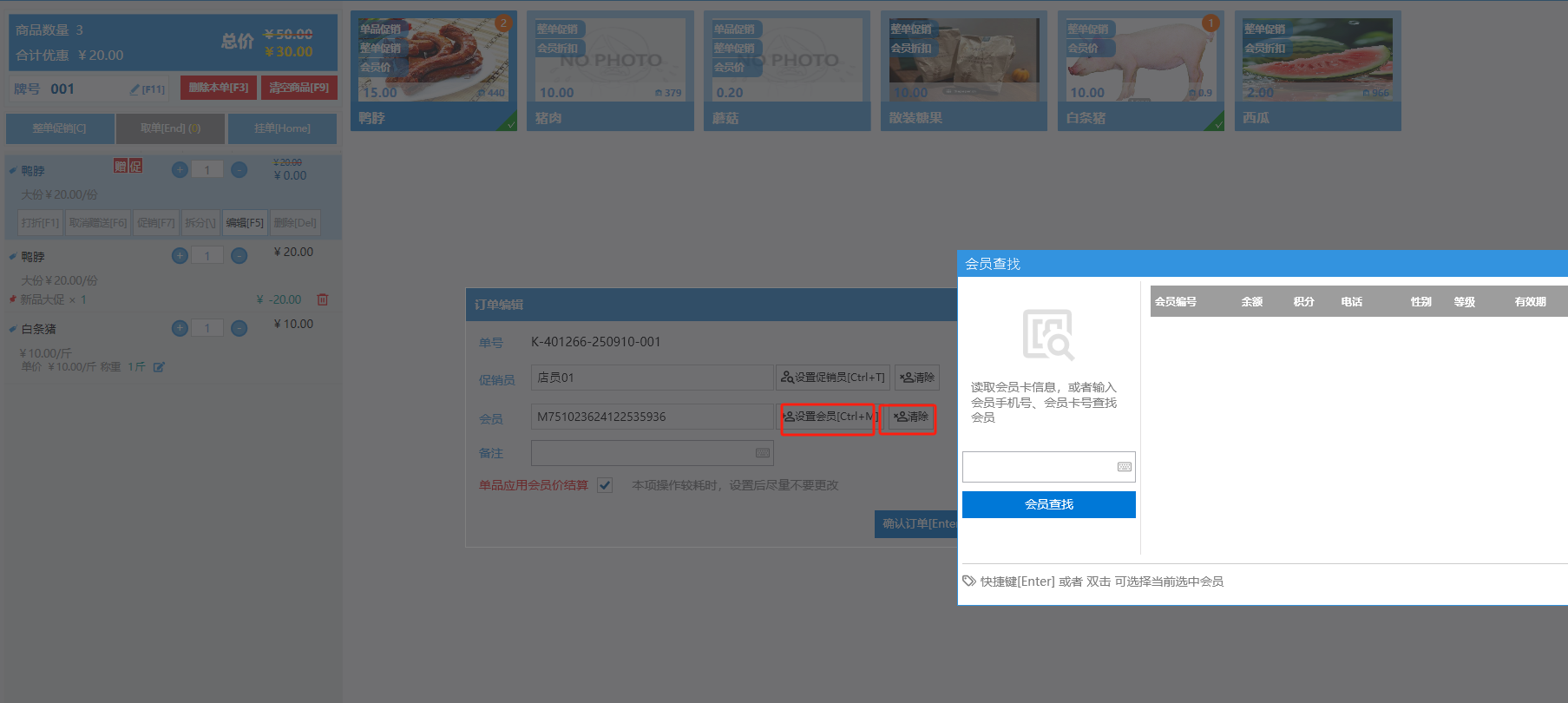This screenshot has width=1568, height=703.
Task: Click the weight edit icon under 白条猪
Action: pyautogui.click(x=159, y=367)
